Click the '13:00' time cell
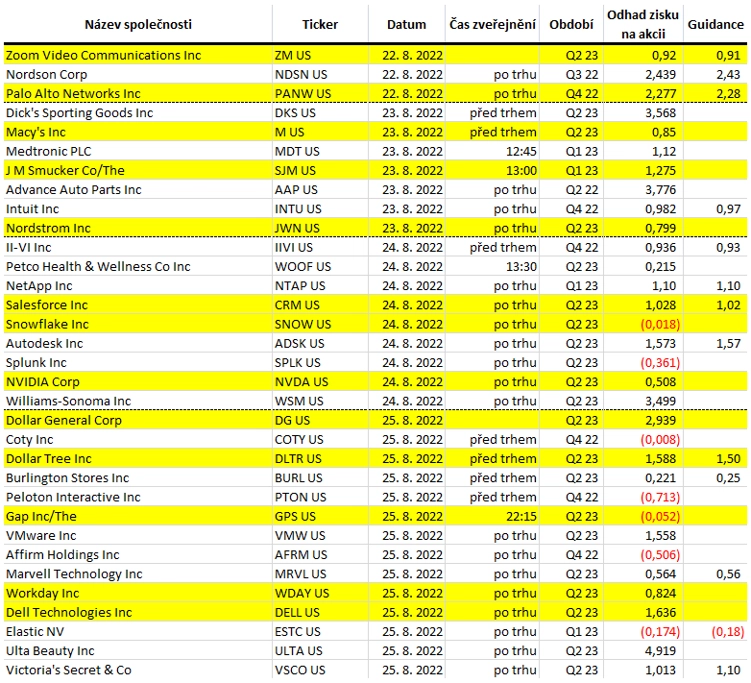751x683 pixels. 492,171
